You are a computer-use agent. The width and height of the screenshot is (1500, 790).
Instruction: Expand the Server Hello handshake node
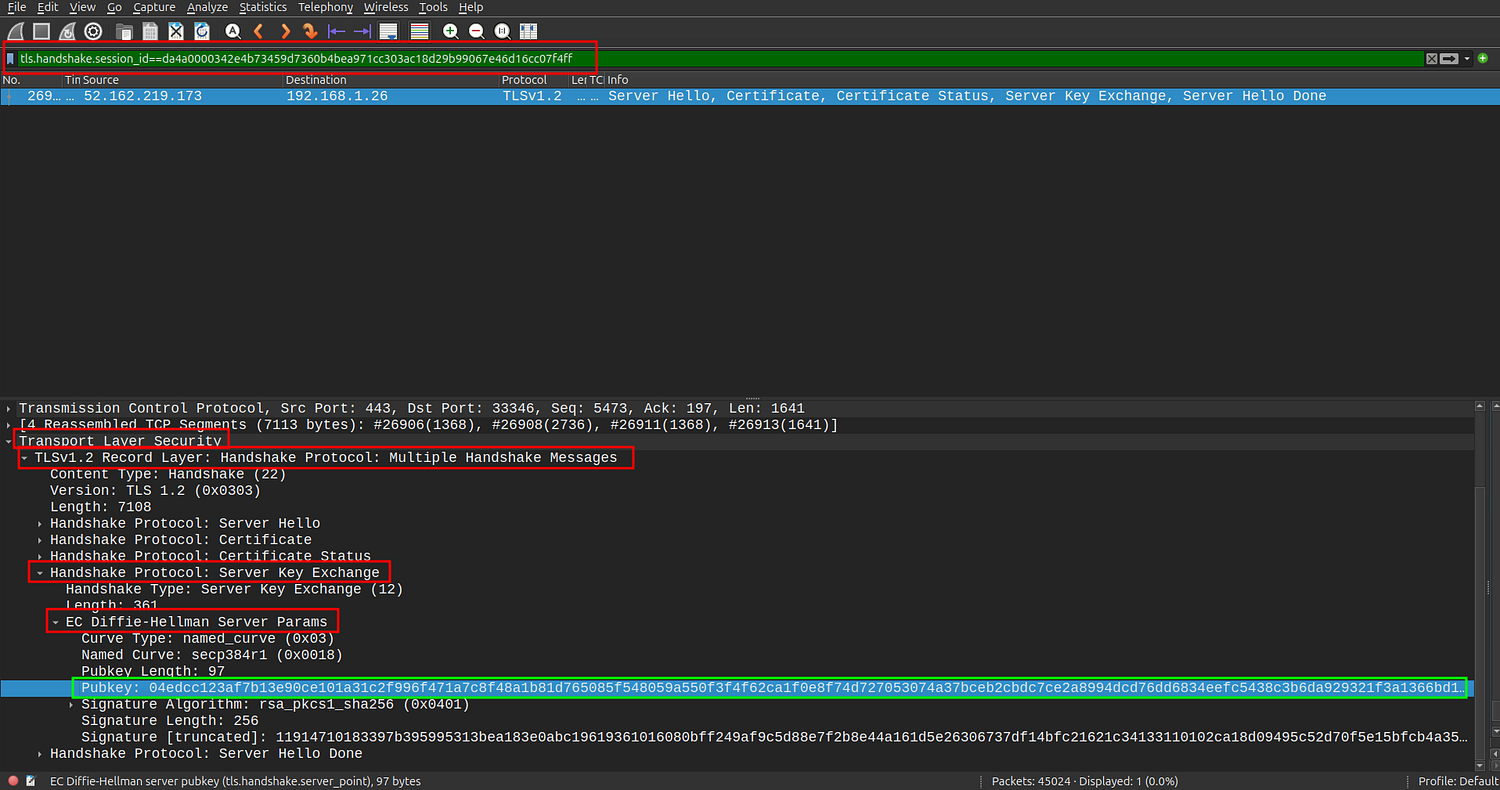(x=40, y=524)
